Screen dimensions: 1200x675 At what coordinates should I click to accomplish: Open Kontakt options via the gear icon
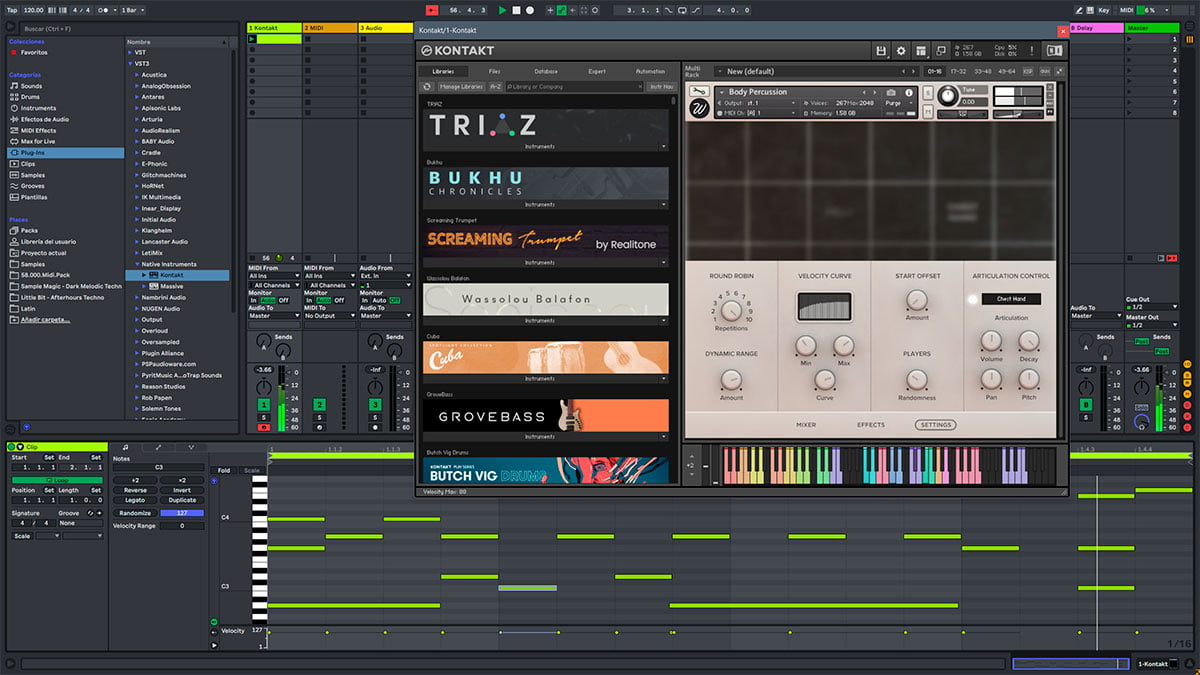click(901, 50)
